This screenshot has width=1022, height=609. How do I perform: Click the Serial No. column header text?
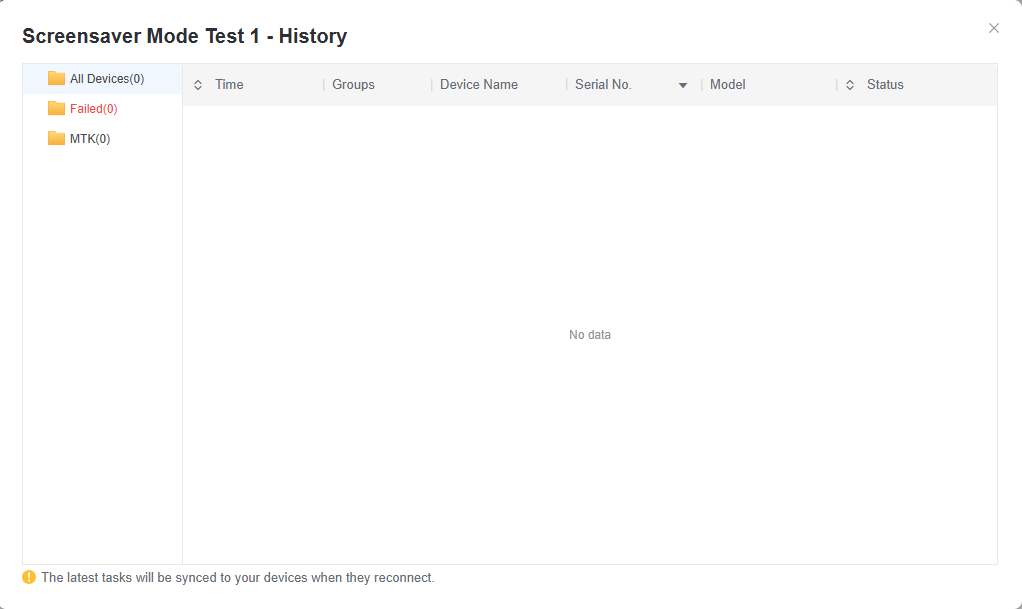pos(603,85)
